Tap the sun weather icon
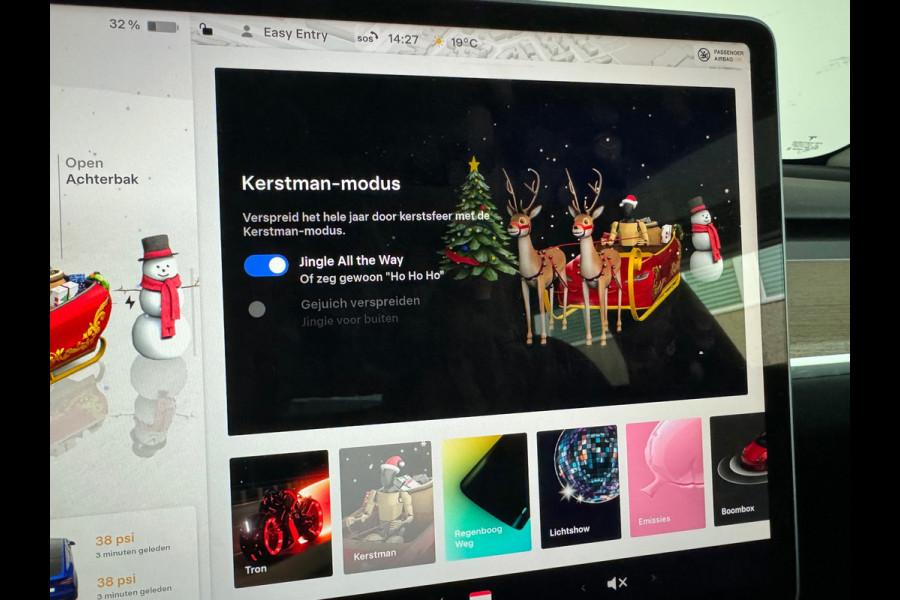 coord(439,41)
